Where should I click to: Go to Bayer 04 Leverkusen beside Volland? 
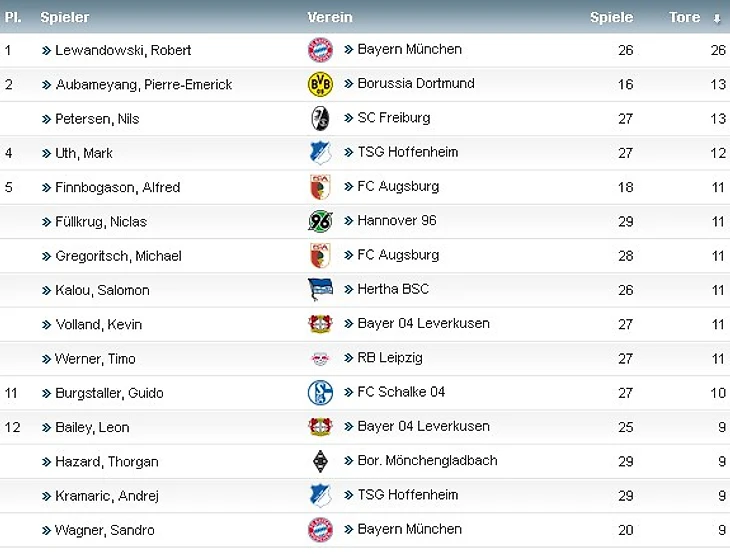(423, 324)
